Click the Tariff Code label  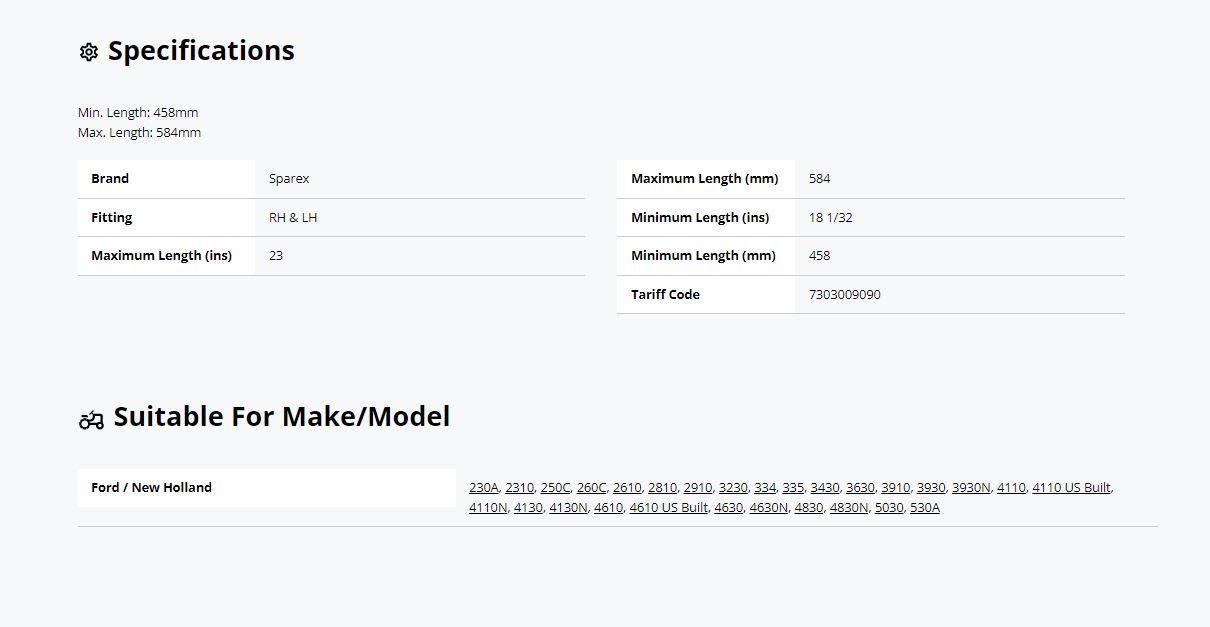[665, 294]
